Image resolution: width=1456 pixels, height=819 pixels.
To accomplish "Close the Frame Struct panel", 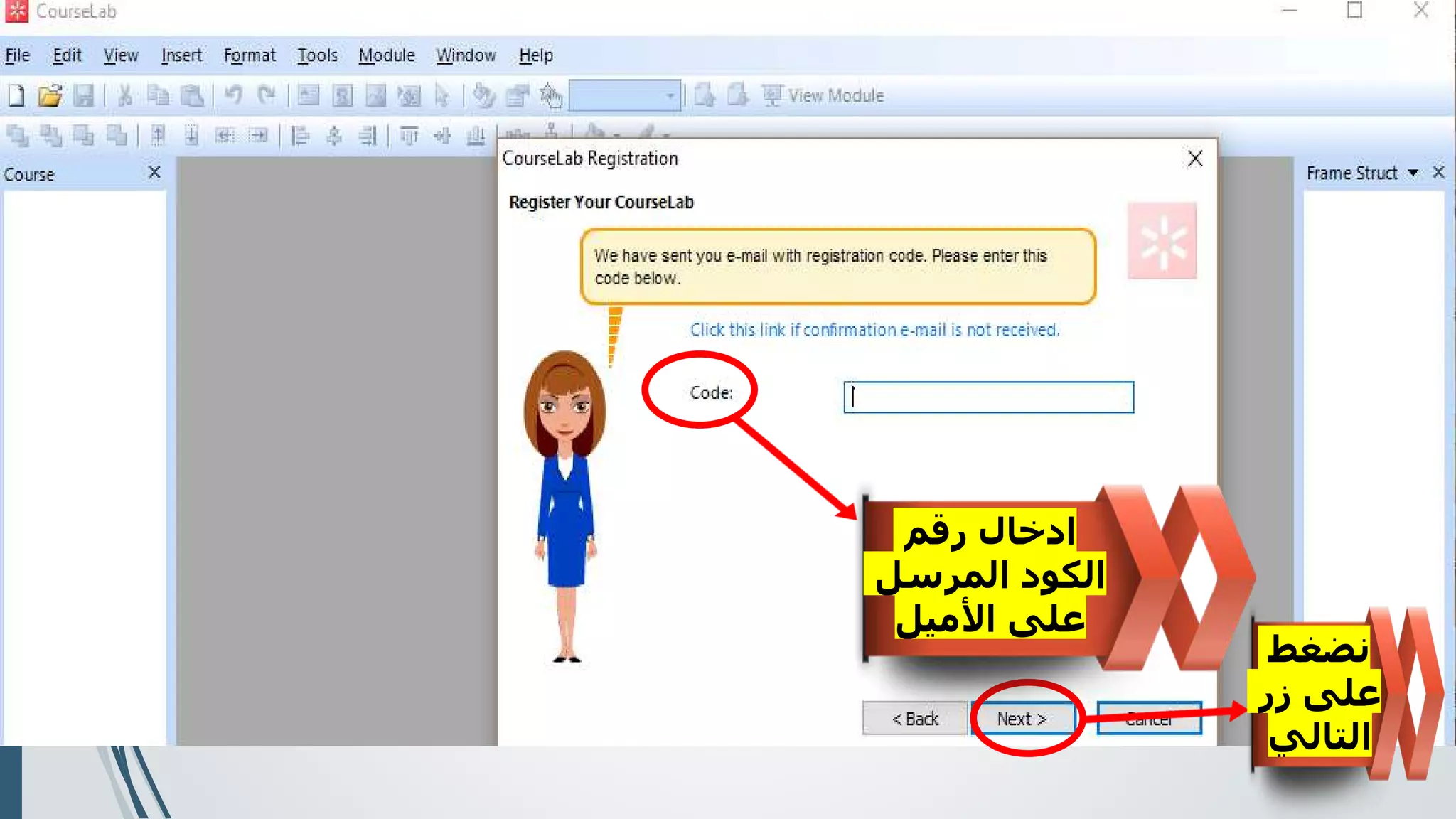I will coord(1439,173).
